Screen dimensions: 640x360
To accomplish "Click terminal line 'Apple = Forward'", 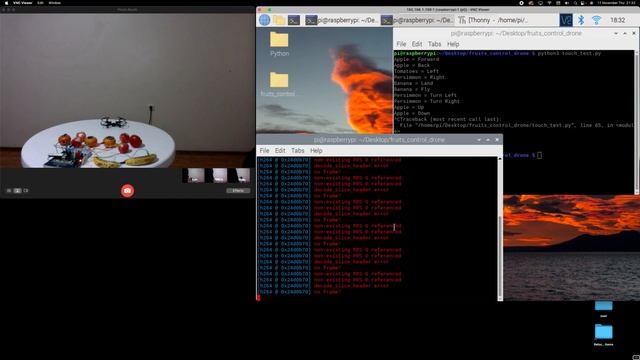I will (416, 59).
